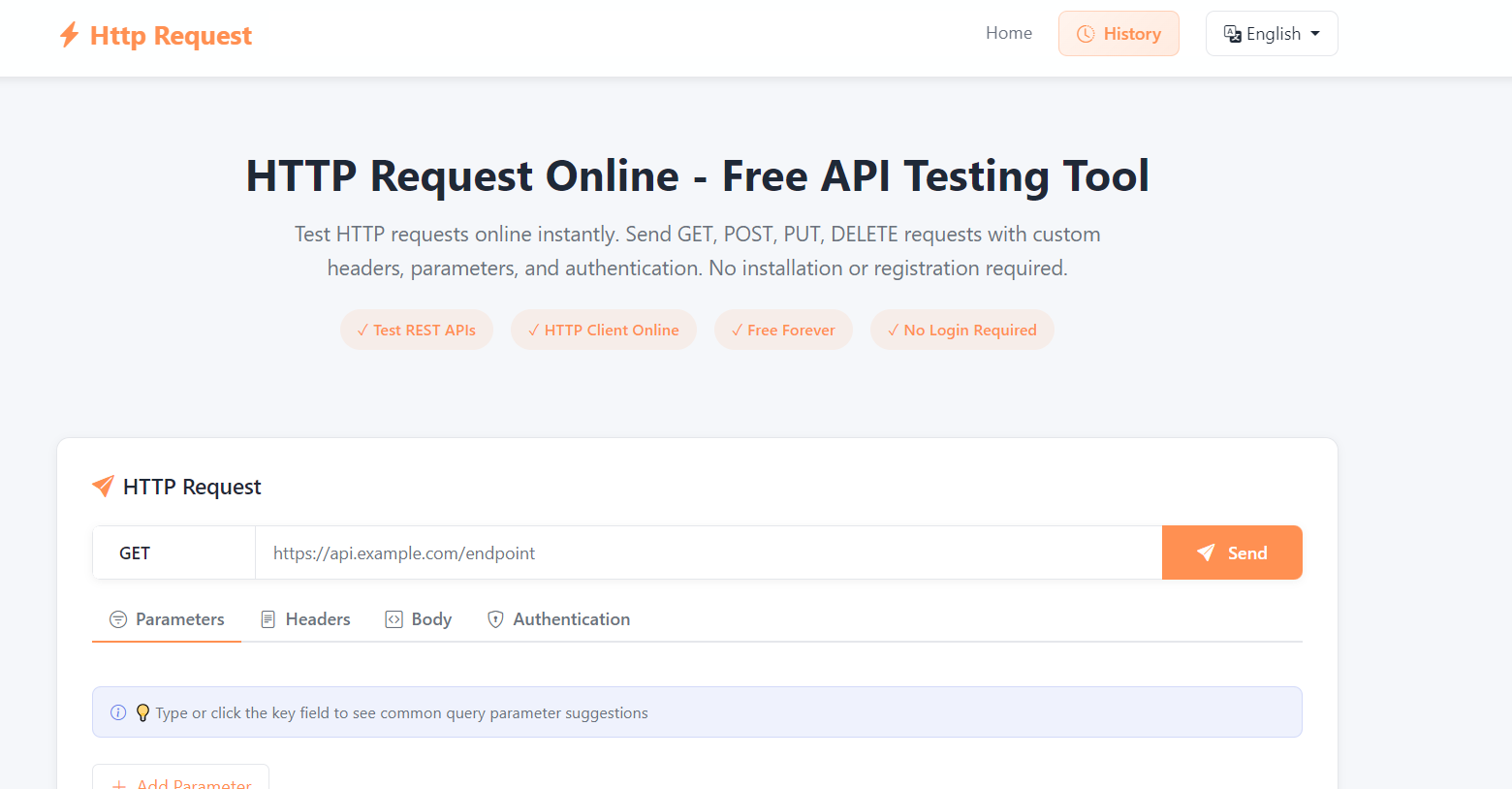The width and height of the screenshot is (1512, 789).
Task: Click the lightbulb icon in the suggestion banner
Action: click(142, 711)
